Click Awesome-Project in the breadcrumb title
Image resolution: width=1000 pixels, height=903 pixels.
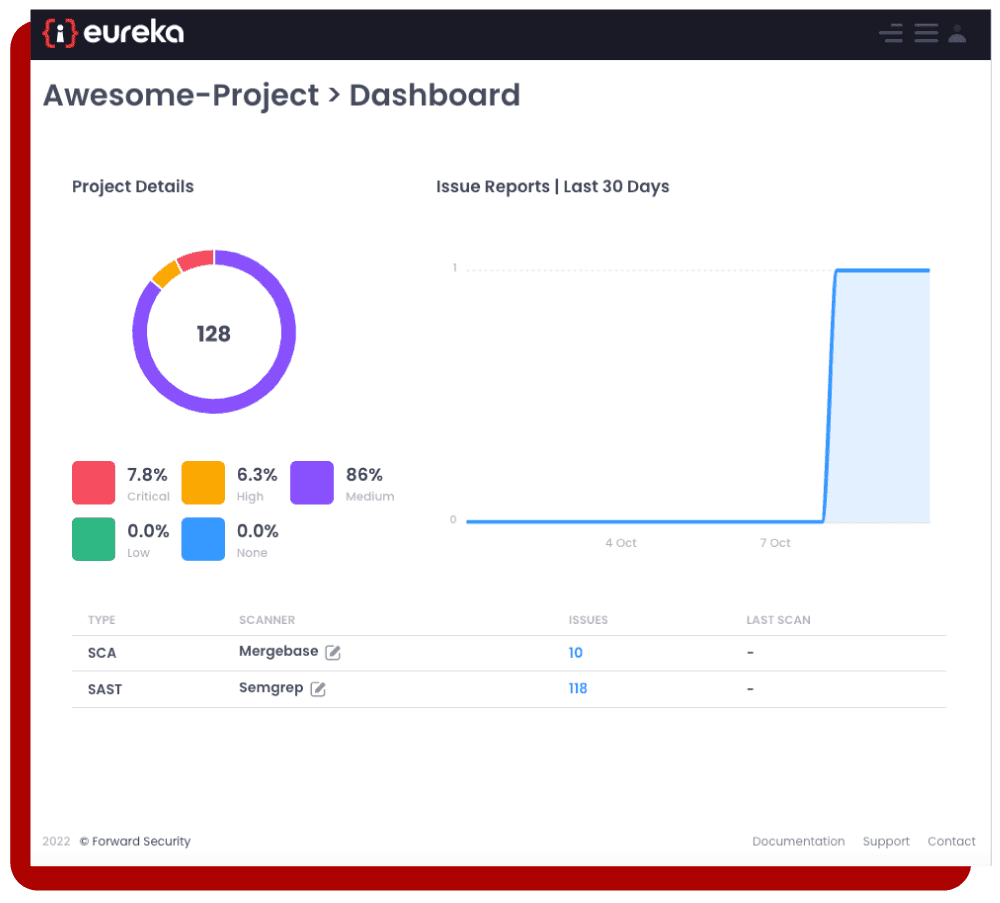[x=181, y=95]
